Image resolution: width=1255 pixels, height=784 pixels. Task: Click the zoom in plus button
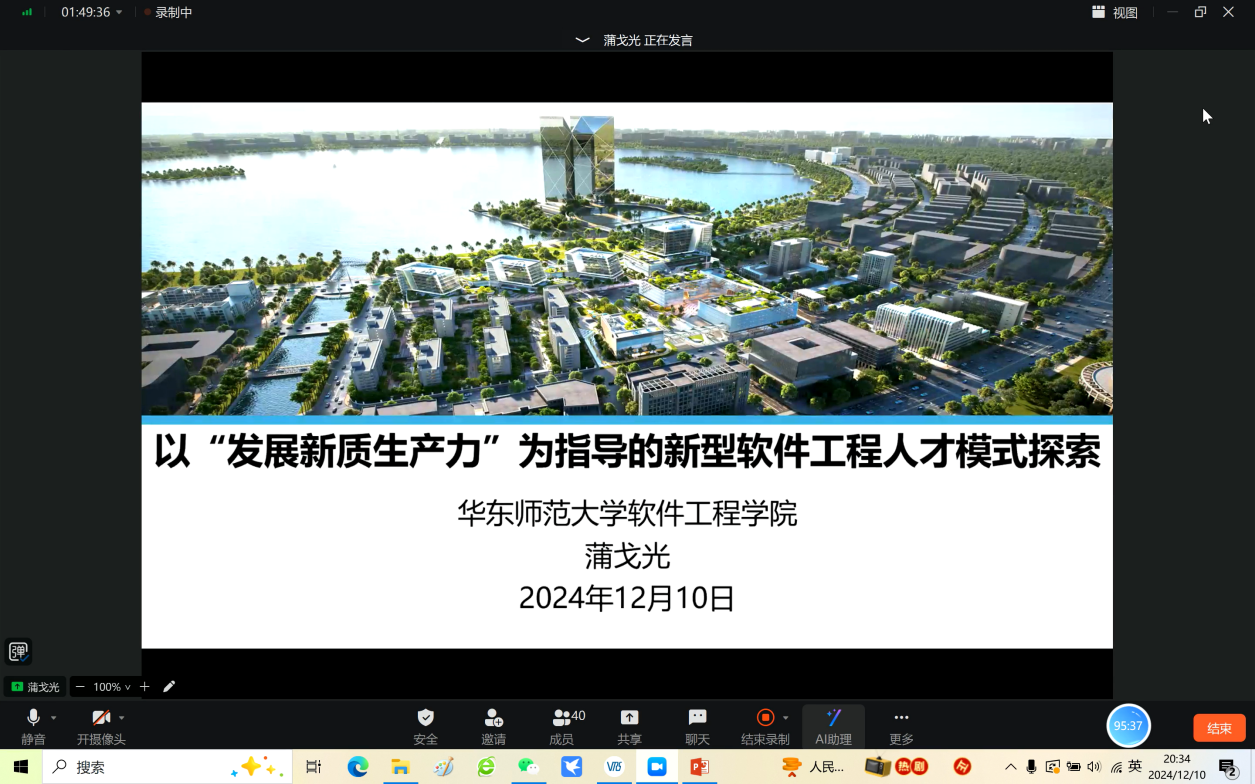pos(145,686)
